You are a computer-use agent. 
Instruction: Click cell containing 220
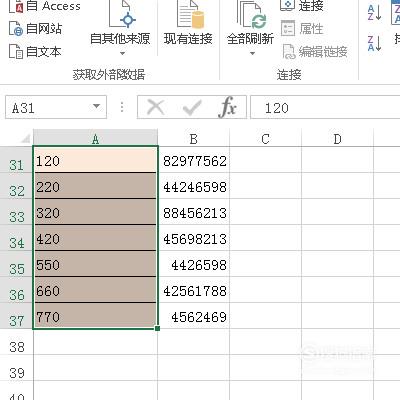point(95,186)
